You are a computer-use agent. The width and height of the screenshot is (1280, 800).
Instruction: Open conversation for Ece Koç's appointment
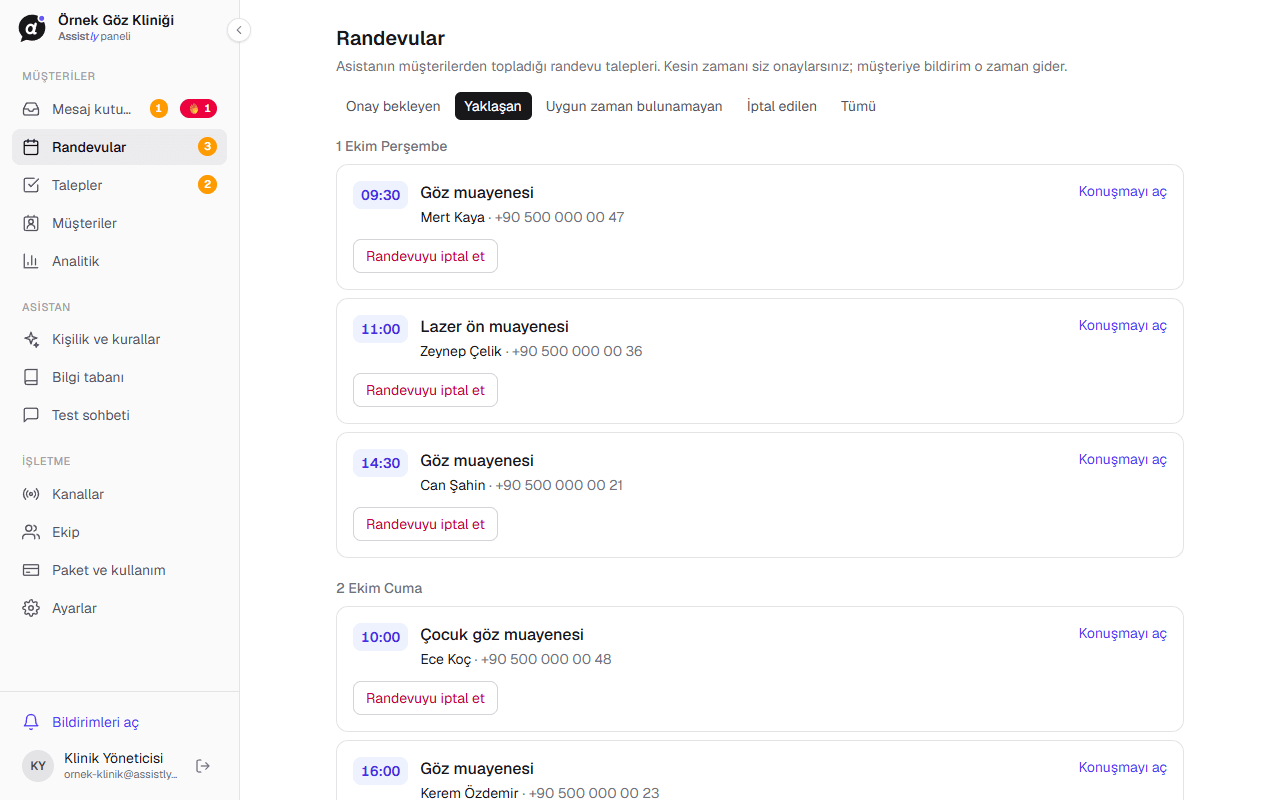pyautogui.click(x=1122, y=633)
